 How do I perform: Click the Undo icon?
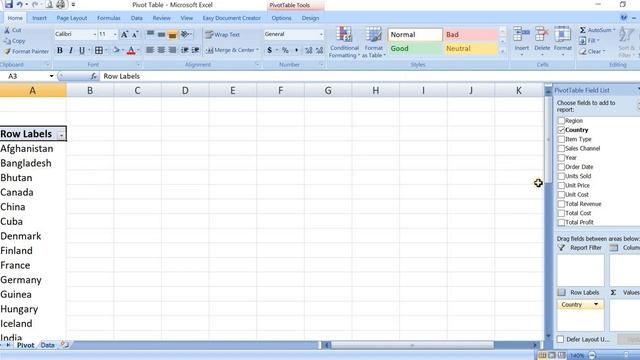20,4
